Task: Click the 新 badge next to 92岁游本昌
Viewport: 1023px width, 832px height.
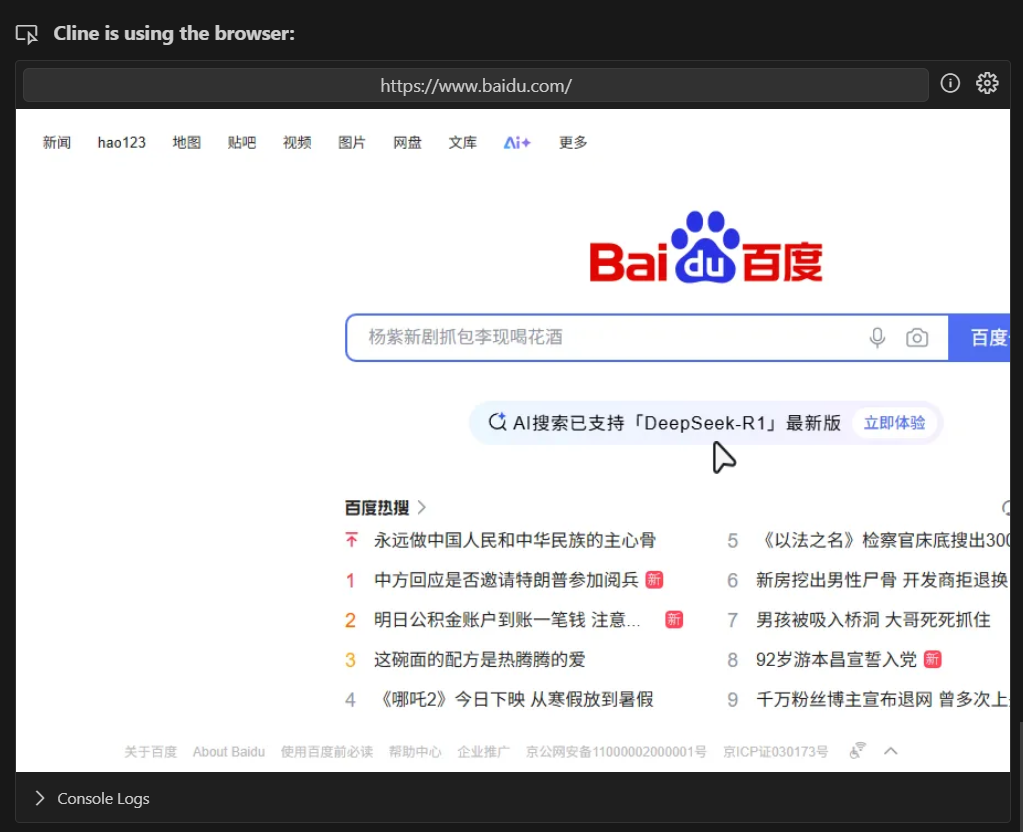Action: click(x=933, y=659)
